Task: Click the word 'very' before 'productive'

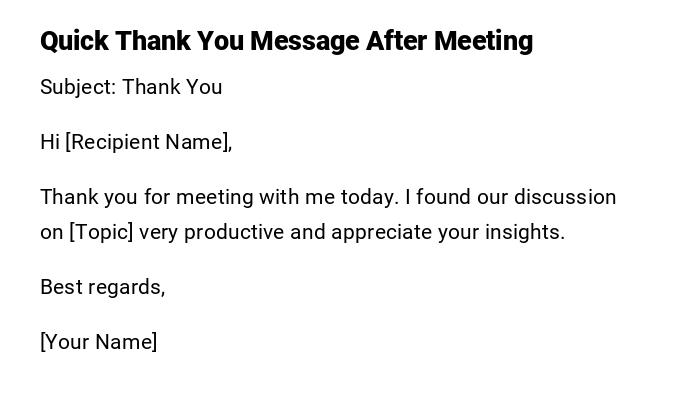Action: [x=158, y=233]
